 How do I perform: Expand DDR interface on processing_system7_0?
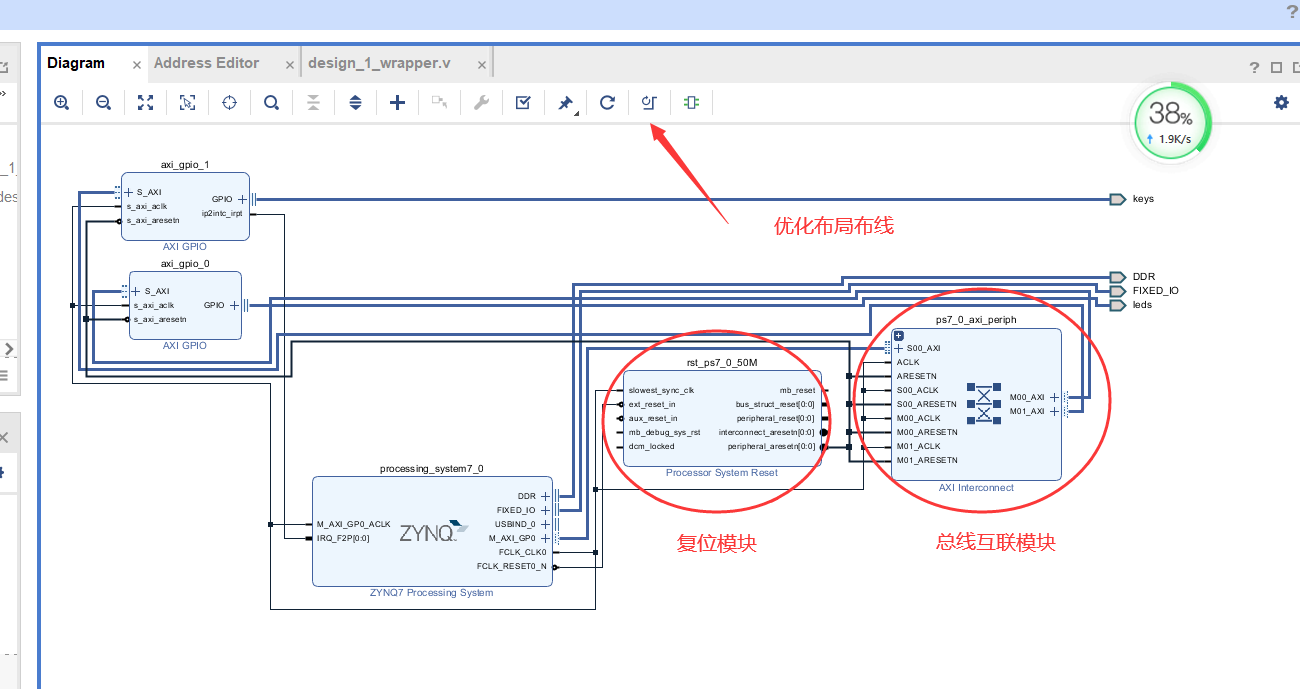tap(545, 496)
